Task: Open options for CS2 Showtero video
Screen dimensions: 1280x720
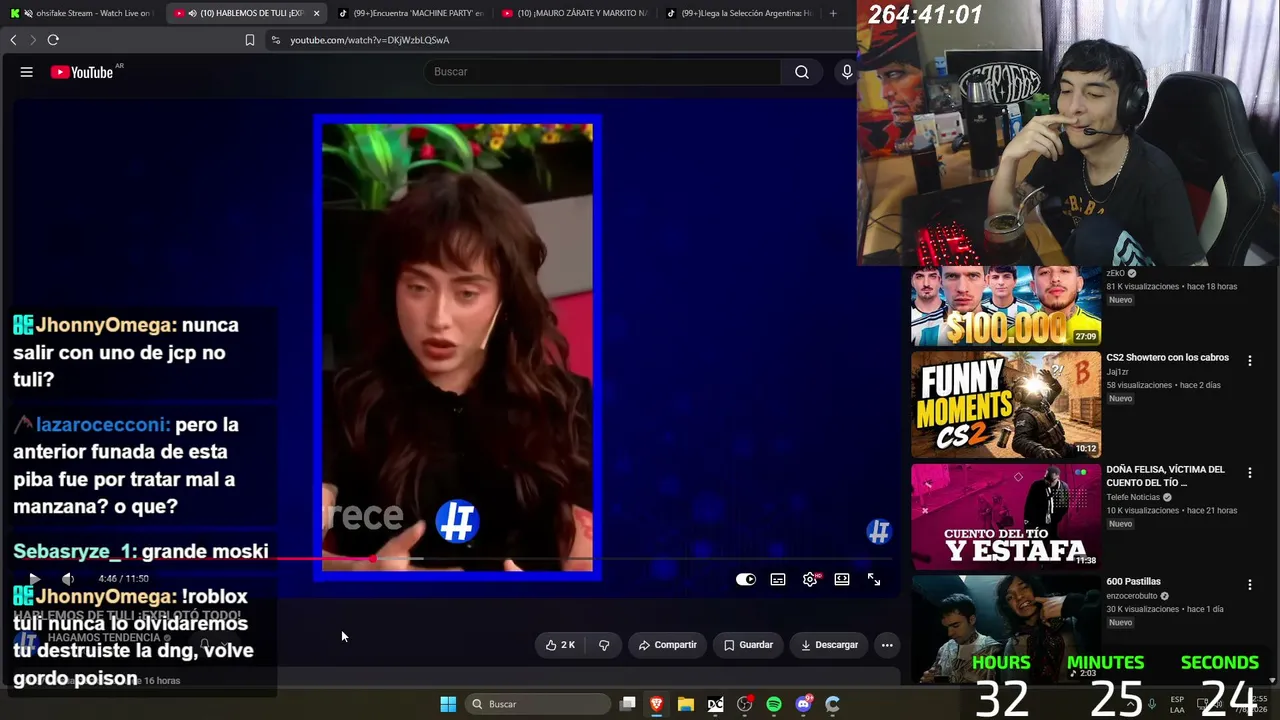Action: [1249, 360]
